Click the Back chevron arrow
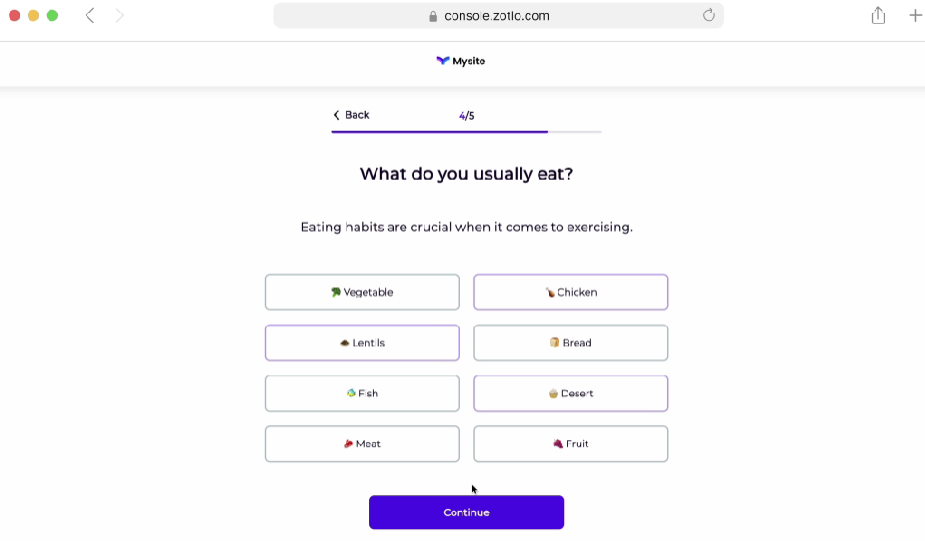925x541 pixels. [x=336, y=115]
